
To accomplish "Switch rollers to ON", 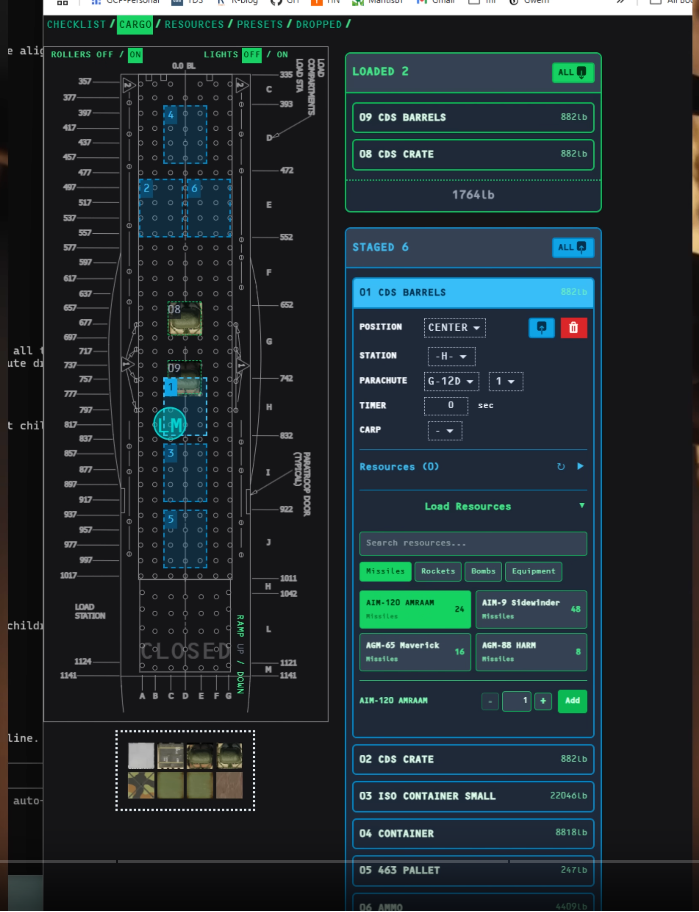I will (x=135, y=55).
